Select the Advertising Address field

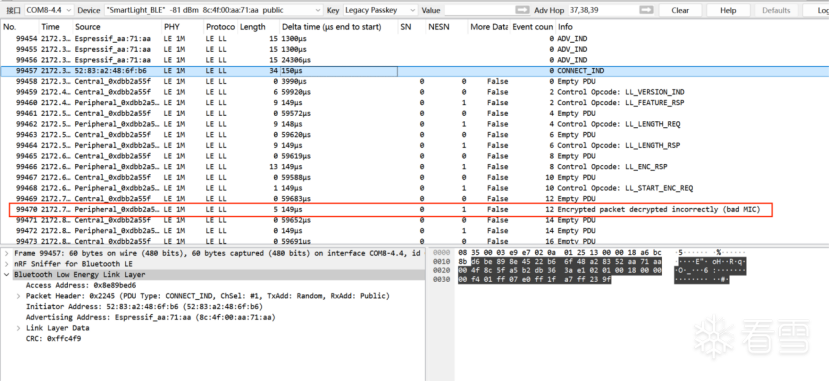[x=151, y=317]
